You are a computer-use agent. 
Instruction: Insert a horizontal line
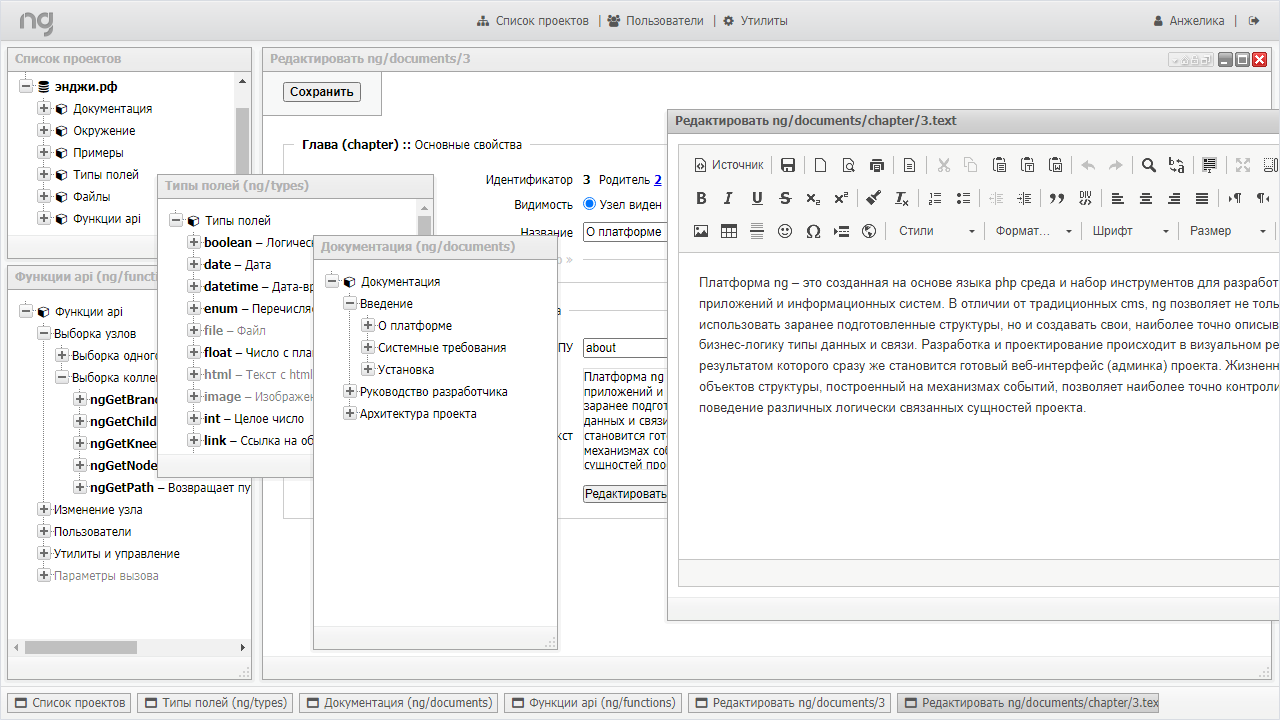point(757,231)
